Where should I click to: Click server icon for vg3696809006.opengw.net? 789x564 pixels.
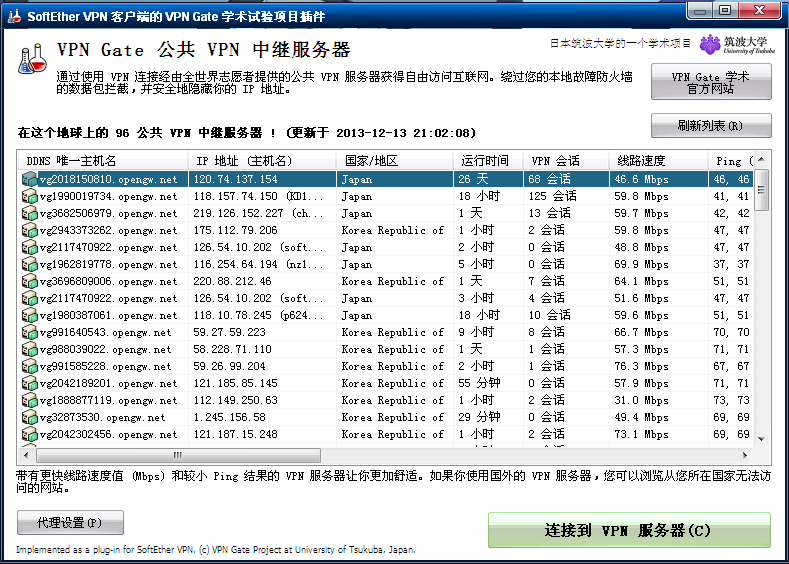(30, 281)
